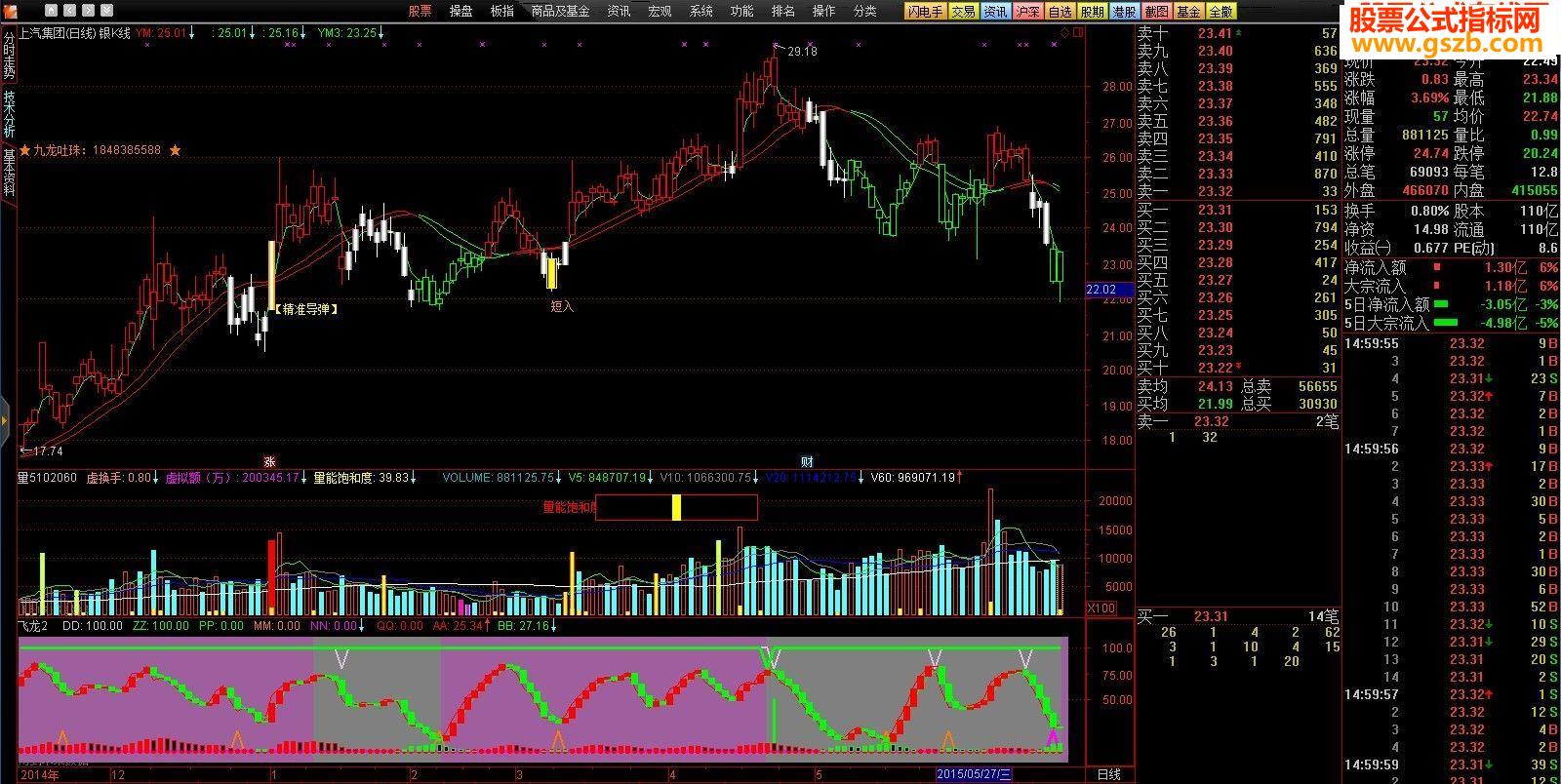The height and width of the screenshot is (784, 1561).
Task: Click the 短入 signal label on chart
Action: pyautogui.click(x=562, y=306)
